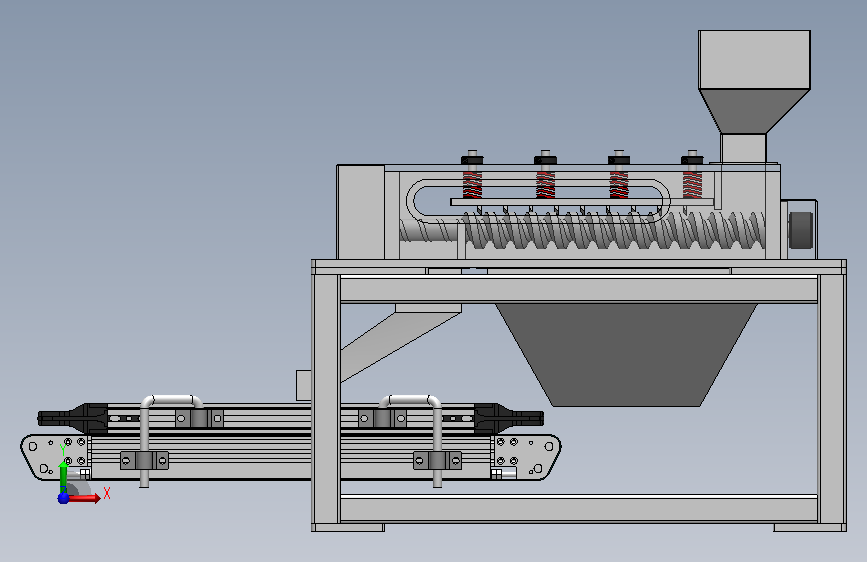Pick the black conveyor end cap on left
The image size is (867, 562).
72,418
